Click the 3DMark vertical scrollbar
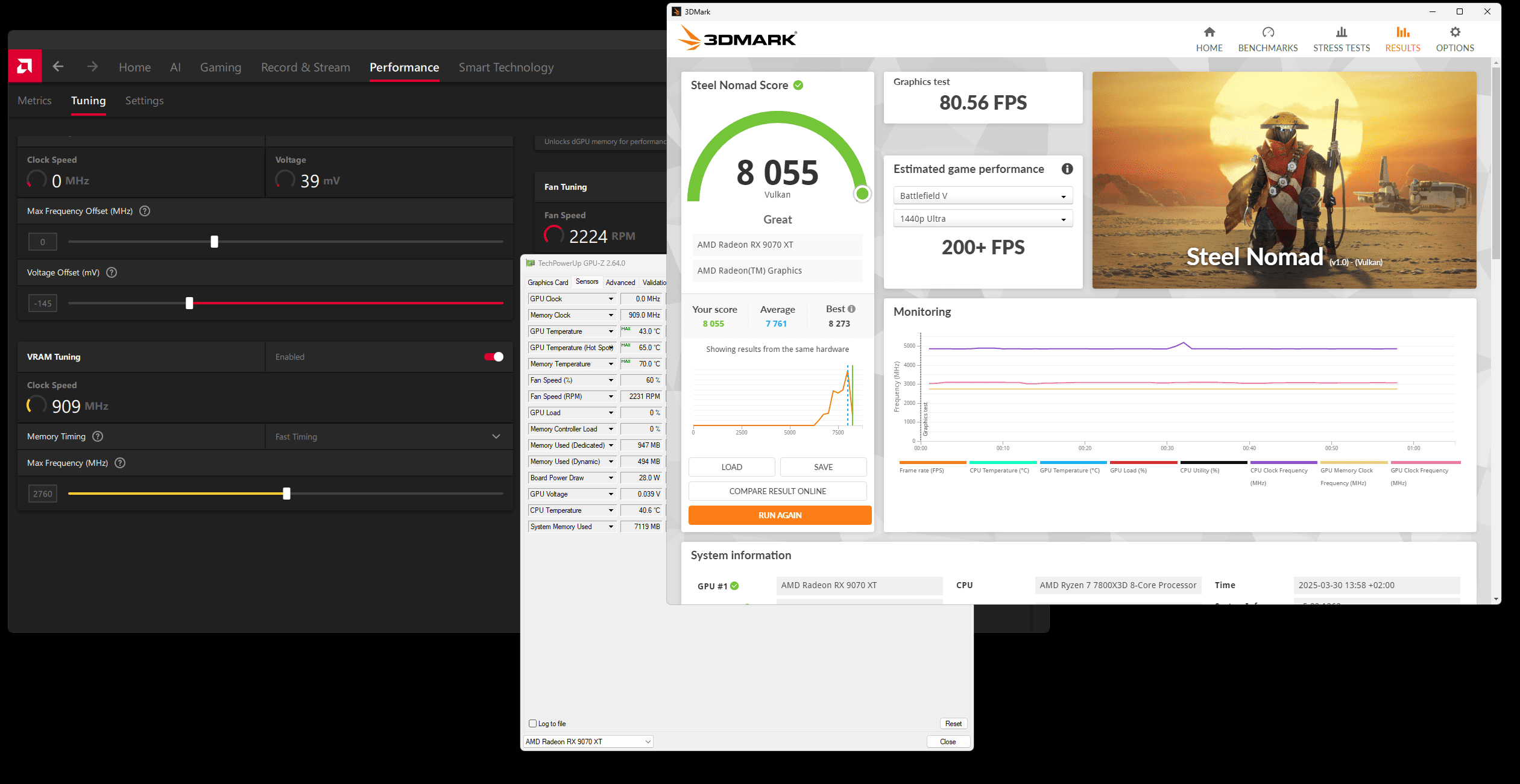Image resolution: width=1520 pixels, height=784 pixels. [x=1496, y=163]
